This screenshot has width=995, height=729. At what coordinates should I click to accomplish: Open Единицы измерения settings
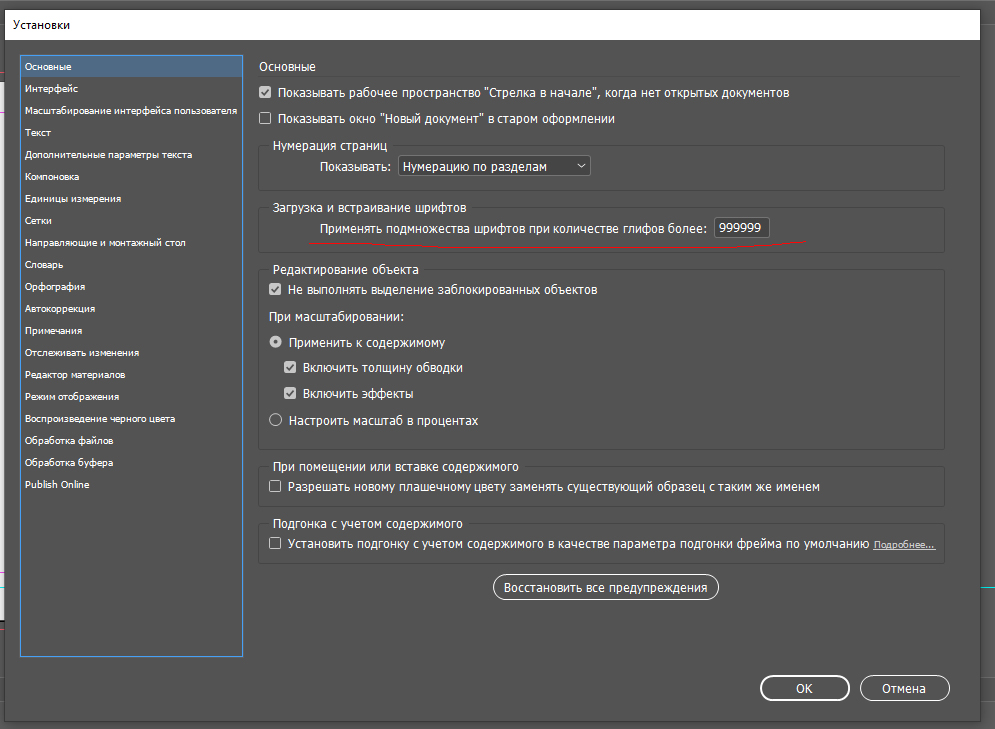click(x=131, y=199)
